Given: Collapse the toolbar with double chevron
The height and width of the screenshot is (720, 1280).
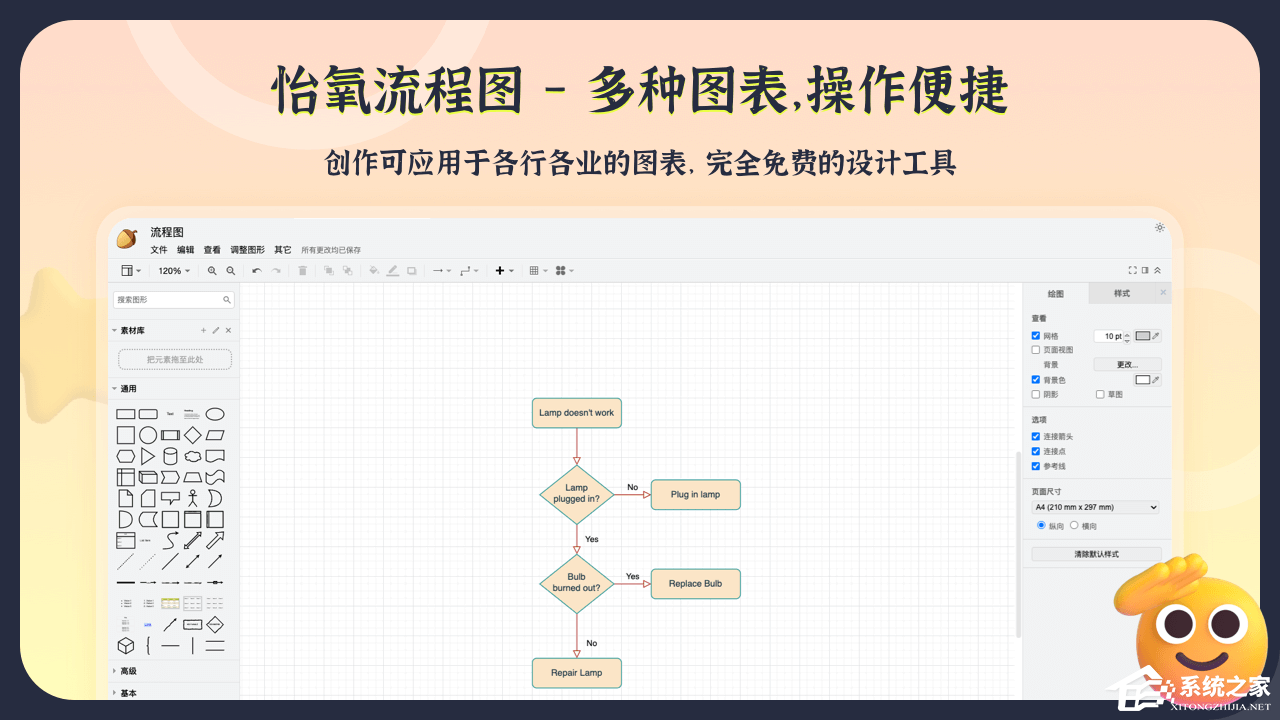Looking at the screenshot, I should coord(1158,270).
